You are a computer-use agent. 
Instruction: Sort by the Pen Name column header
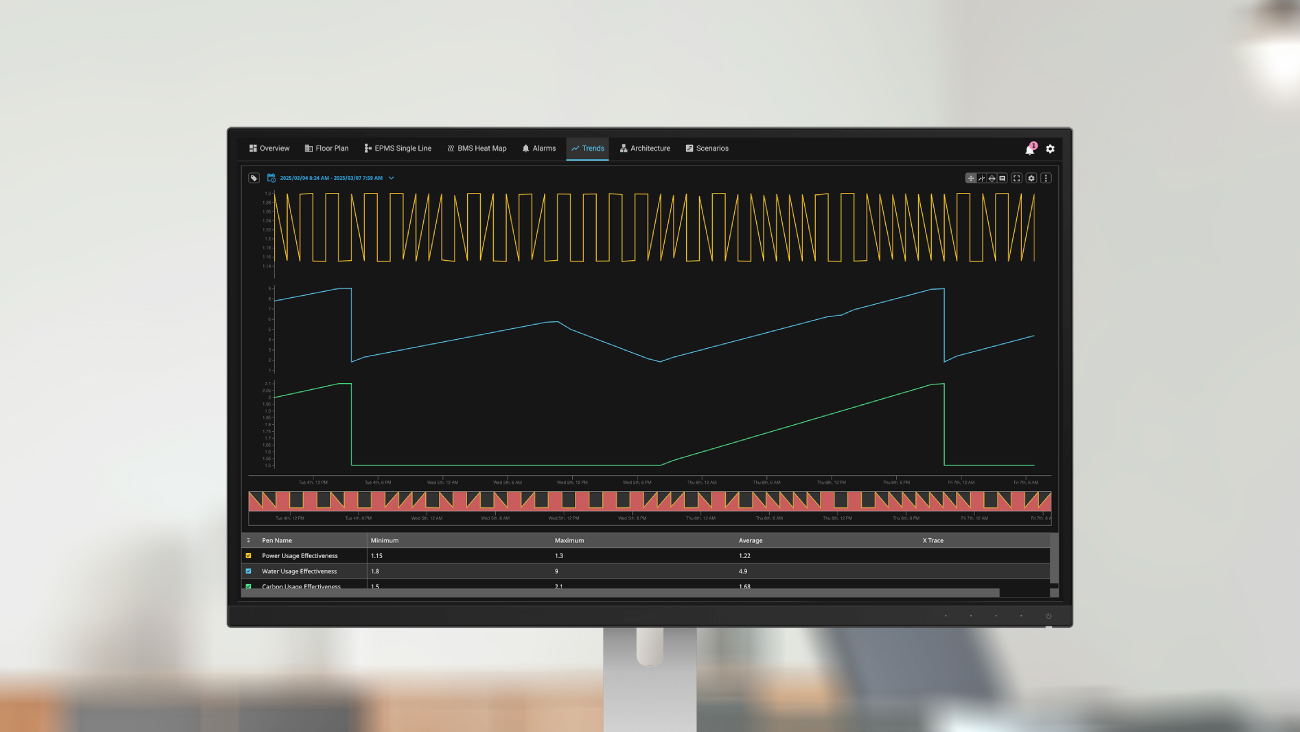click(x=277, y=540)
